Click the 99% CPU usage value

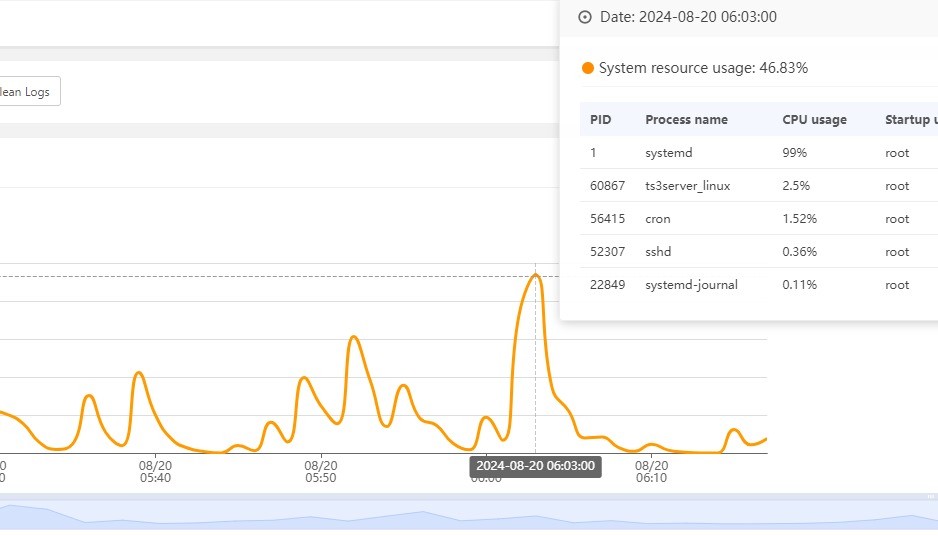coord(794,153)
